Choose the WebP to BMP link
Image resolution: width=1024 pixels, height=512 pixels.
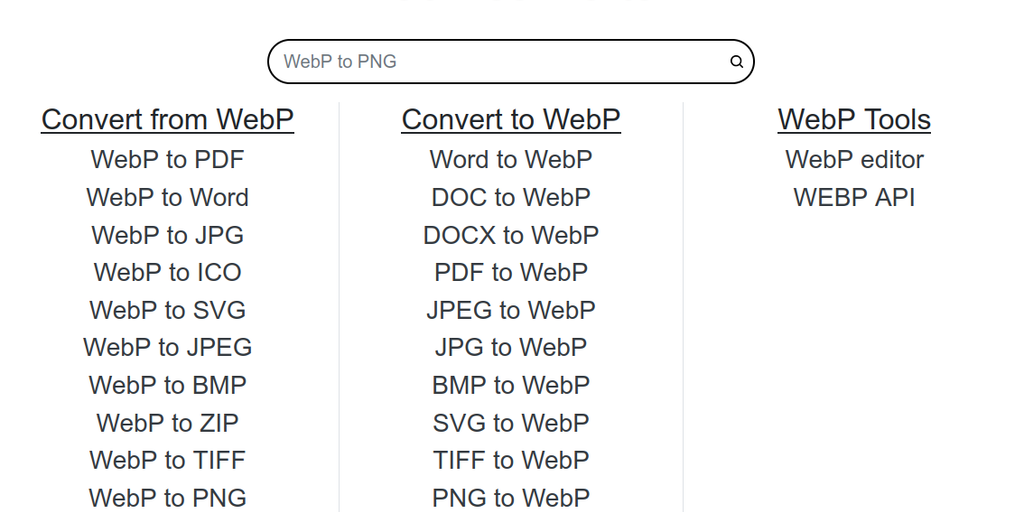167,385
